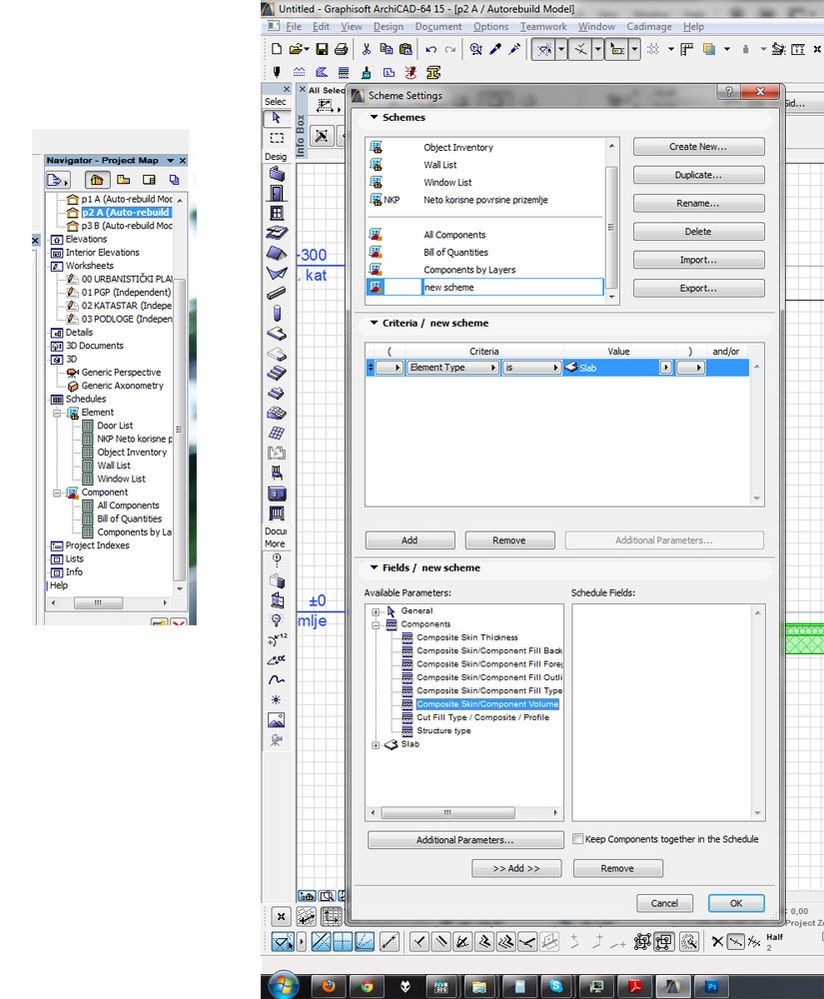Click the Delete scheme button
The height and width of the screenshot is (999, 824).
pyautogui.click(x=698, y=232)
